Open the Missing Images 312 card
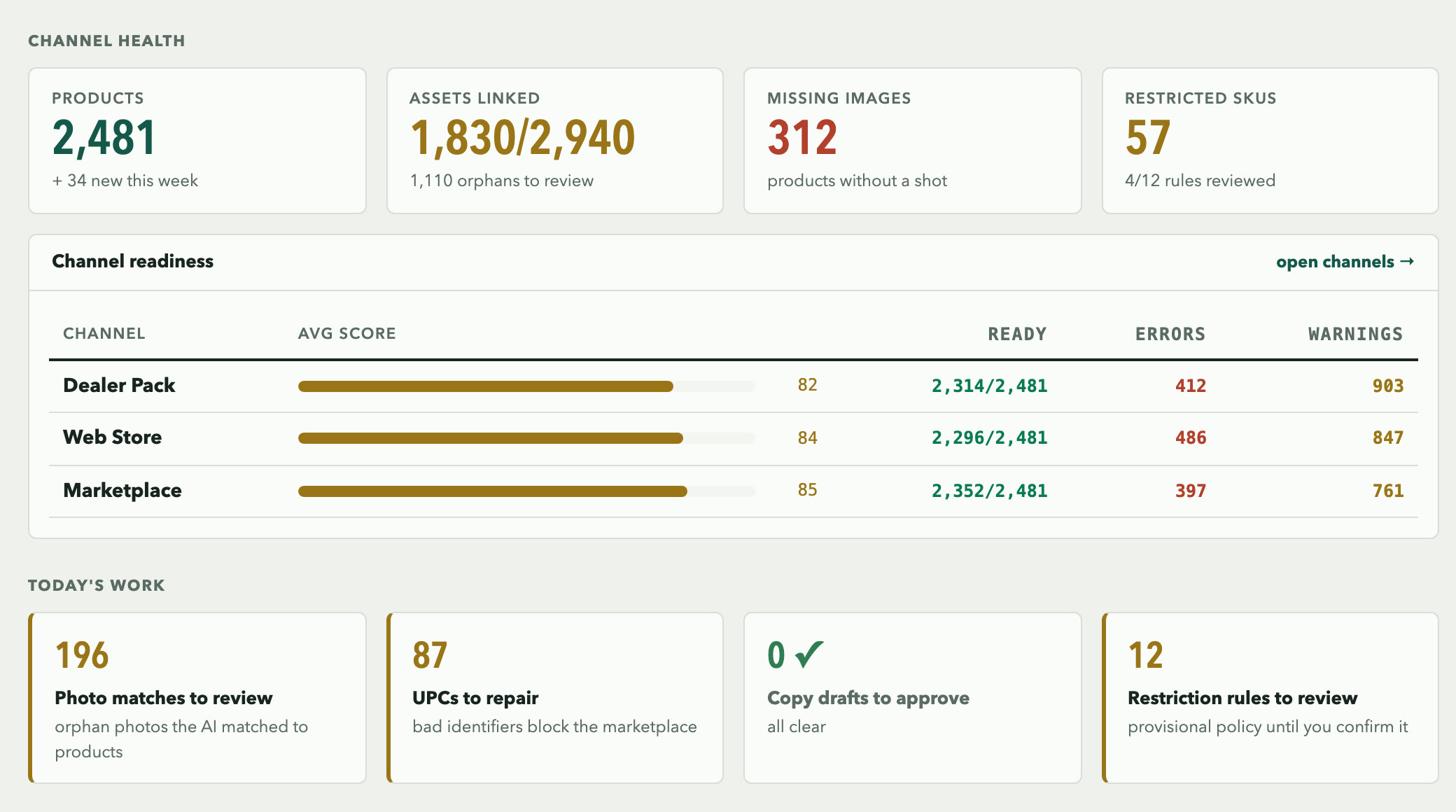Screen dimensions: 1456x812 coord(913,141)
